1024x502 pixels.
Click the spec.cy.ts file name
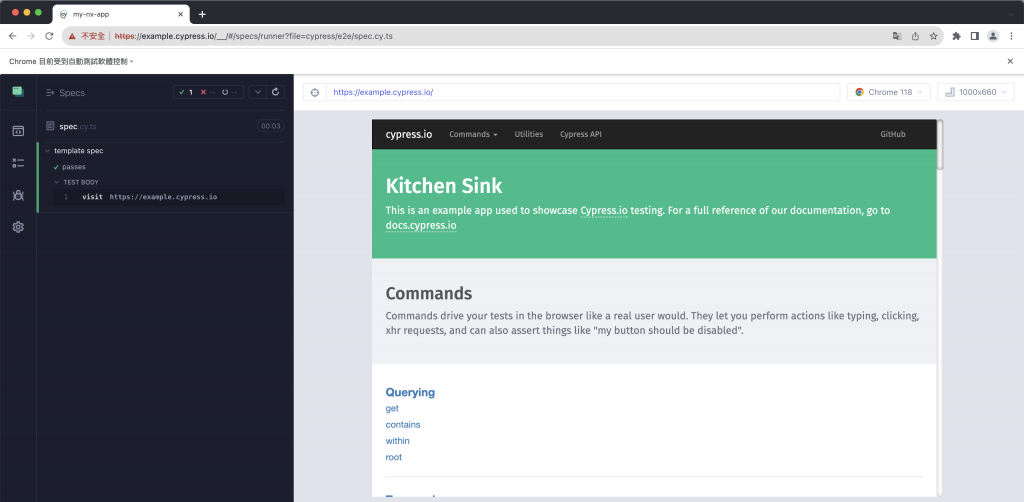point(78,126)
